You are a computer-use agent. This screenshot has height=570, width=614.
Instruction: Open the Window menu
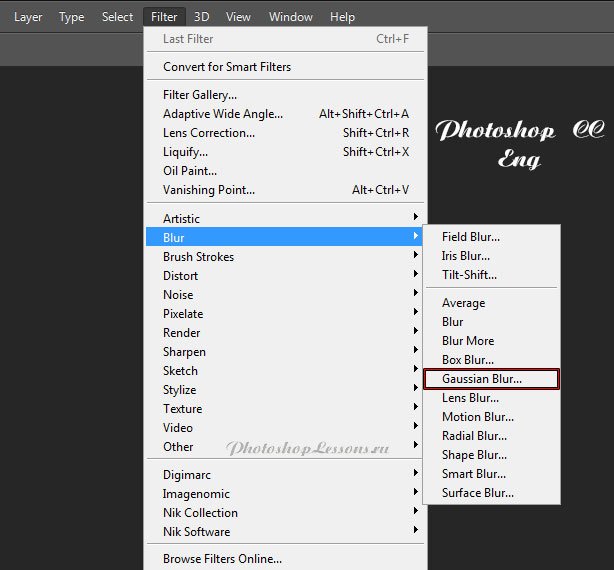[291, 17]
